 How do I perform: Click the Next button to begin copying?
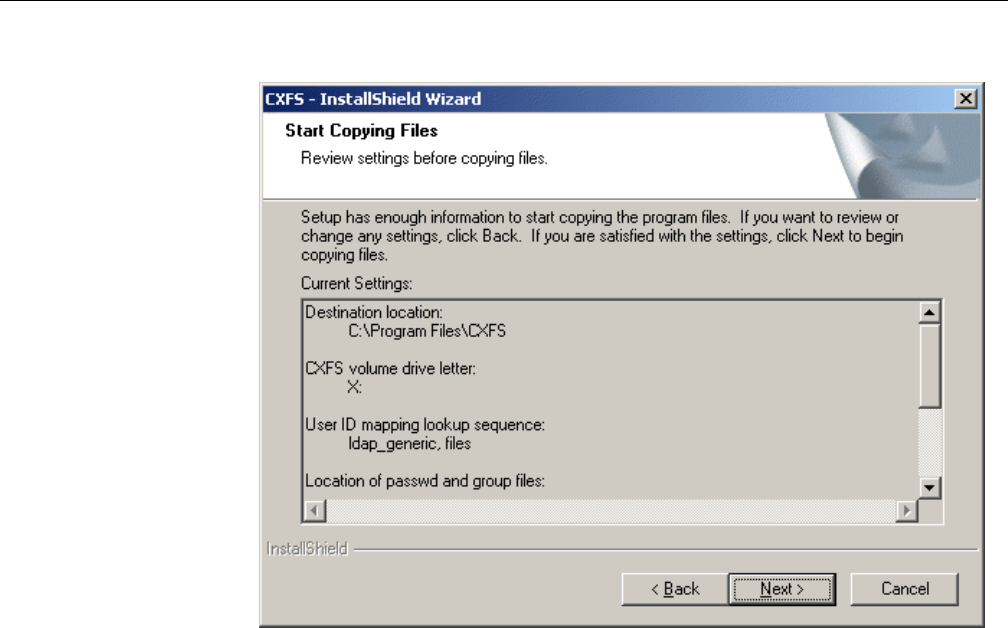(782, 589)
